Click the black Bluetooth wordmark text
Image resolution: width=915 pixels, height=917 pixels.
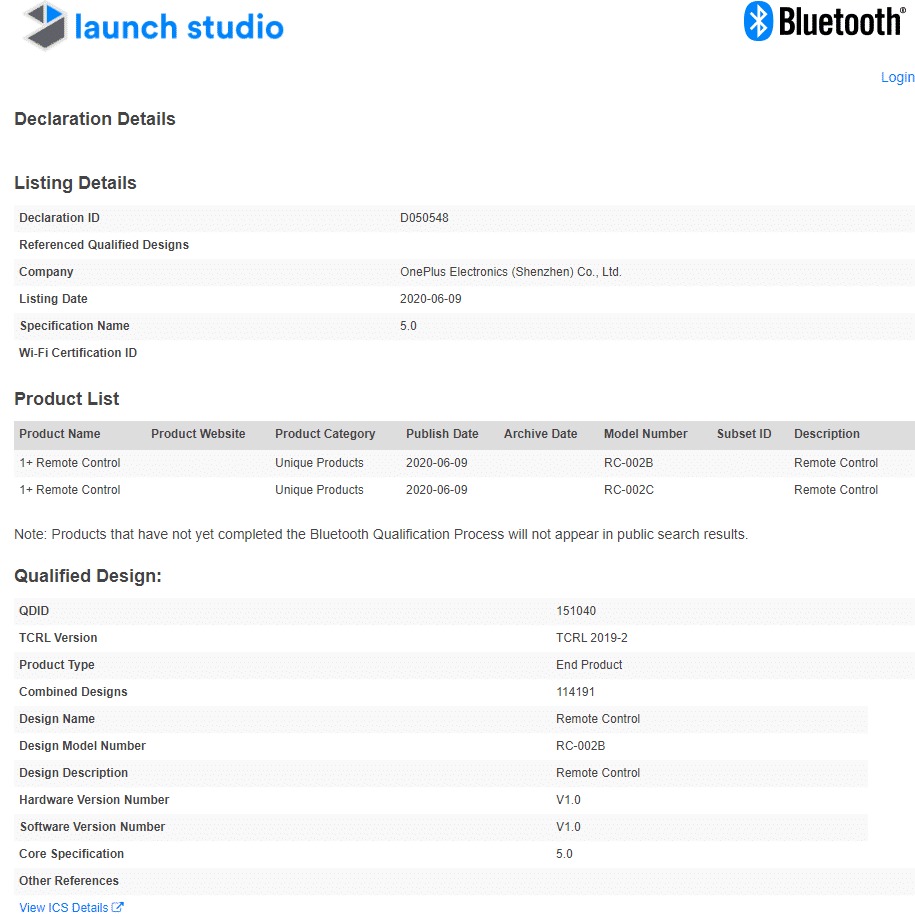840,21
